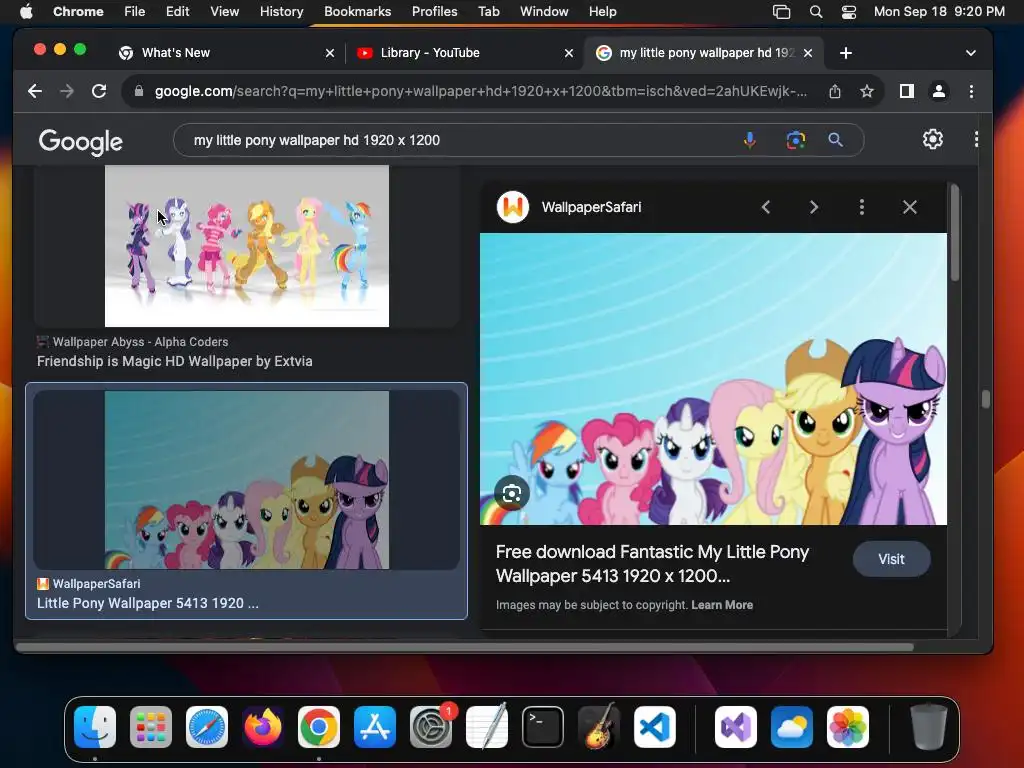Go to the Google homepage via logo
This screenshot has height=768, width=1024.
[80, 142]
